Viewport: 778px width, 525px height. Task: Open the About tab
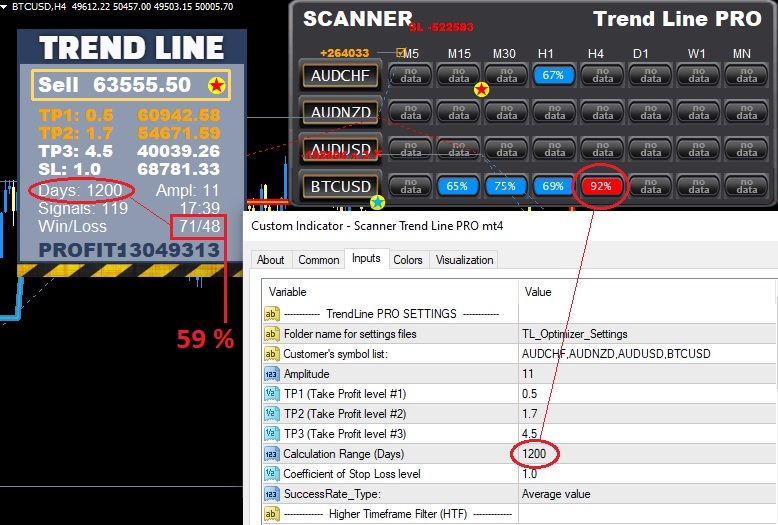270,260
